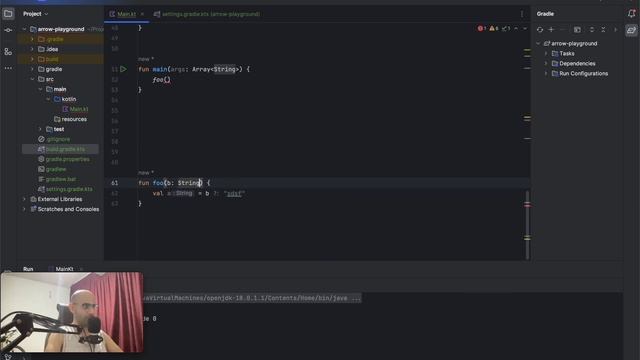Click the foo() call on line 52
This screenshot has height=360, width=640.
162,80
